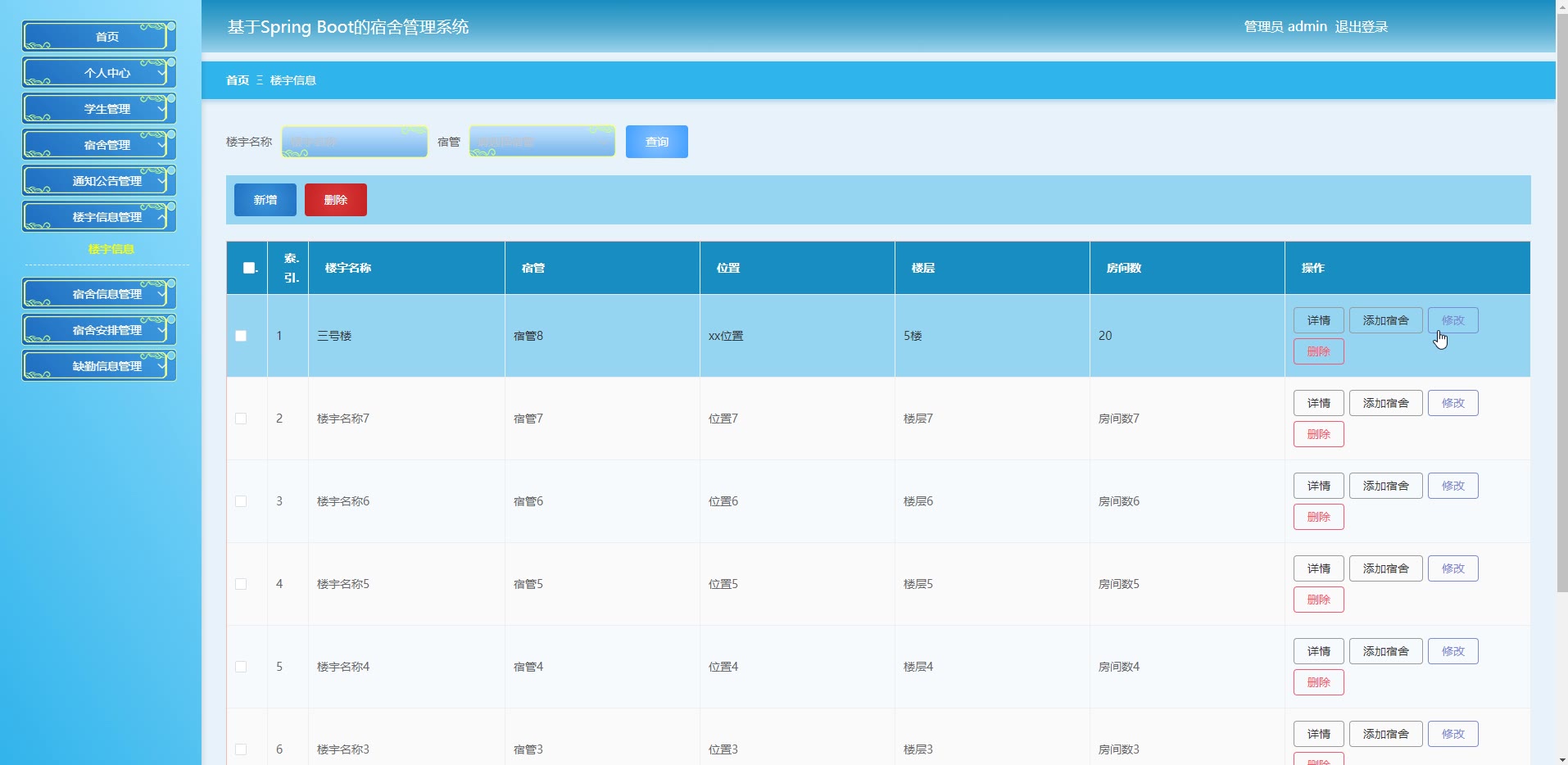1568x765 pixels.
Task: Expand the 宿舍管理 sidebar menu
Action: pyautogui.click(x=99, y=145)
